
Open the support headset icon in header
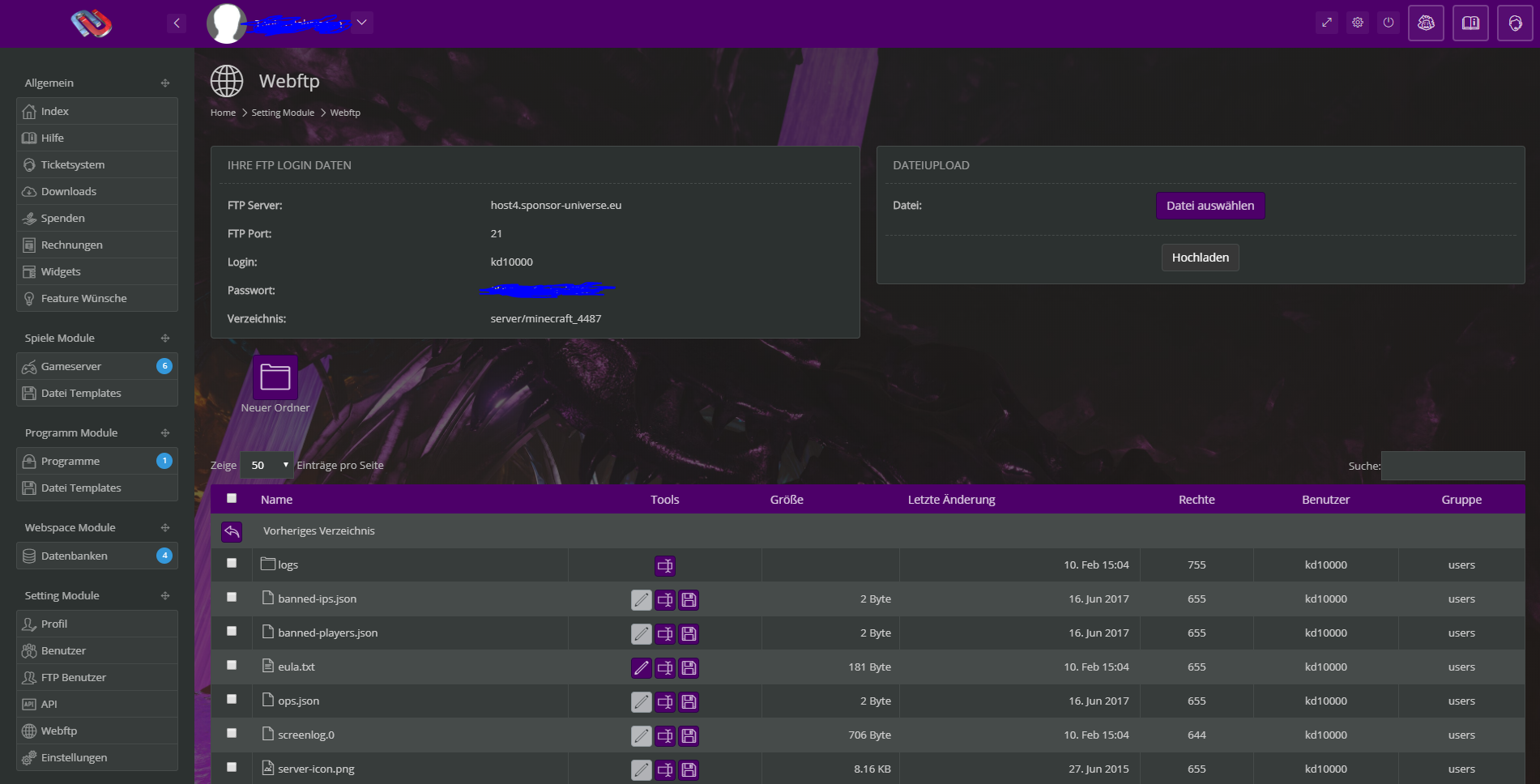coord(1514,23)
